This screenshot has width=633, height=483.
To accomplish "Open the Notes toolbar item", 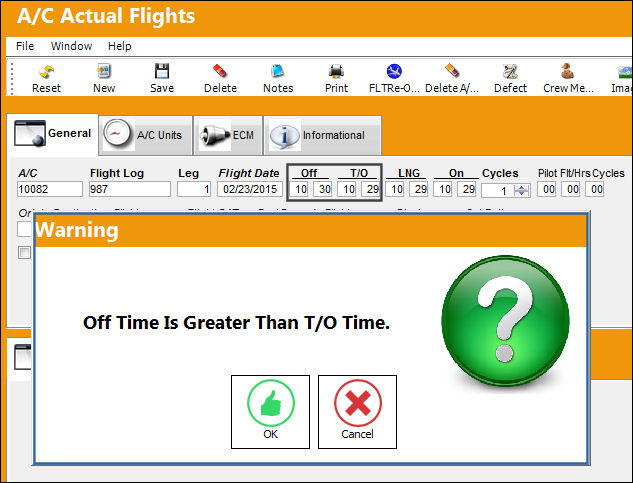I will coord(278,78).
